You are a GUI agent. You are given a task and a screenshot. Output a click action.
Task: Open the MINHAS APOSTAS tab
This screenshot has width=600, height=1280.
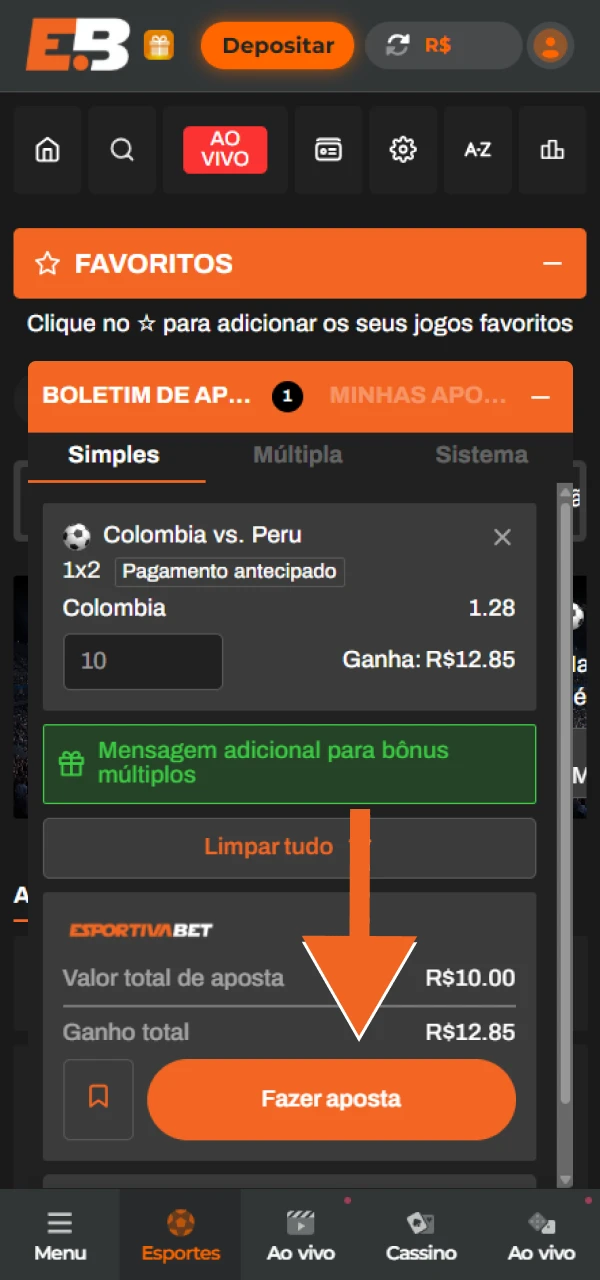pos(417,394)
